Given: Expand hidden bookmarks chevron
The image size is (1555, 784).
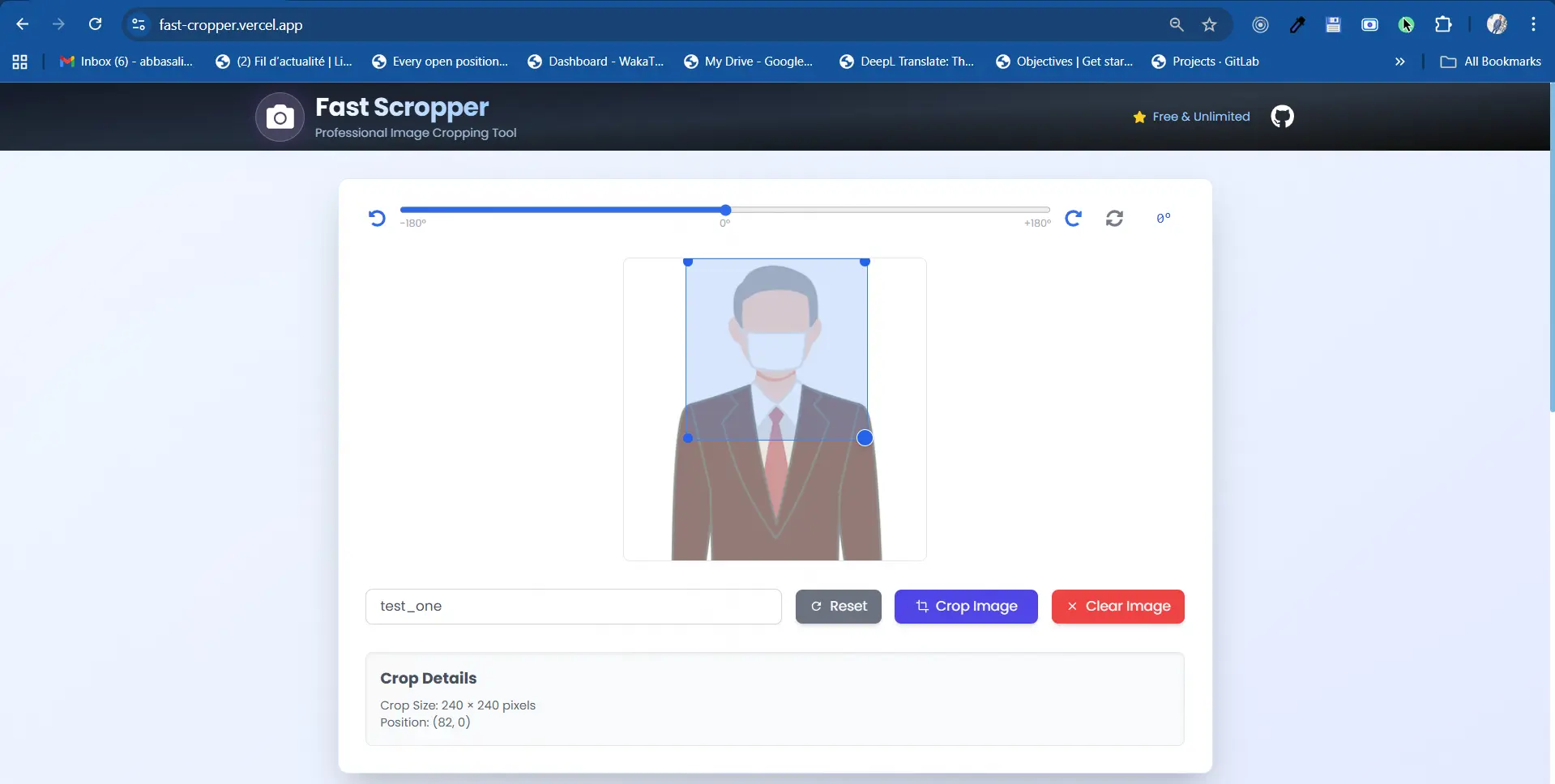Looking at the screenshot, I should tap(1399, 62).
